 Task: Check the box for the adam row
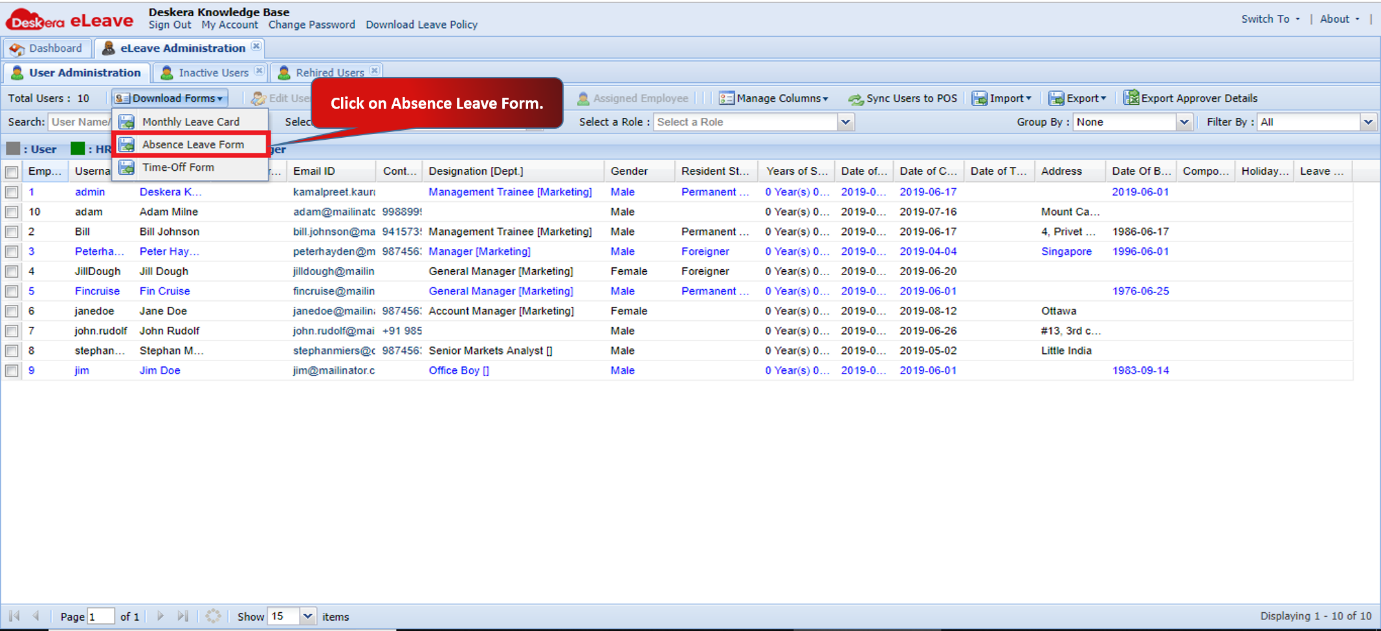[x=12, y=212]
